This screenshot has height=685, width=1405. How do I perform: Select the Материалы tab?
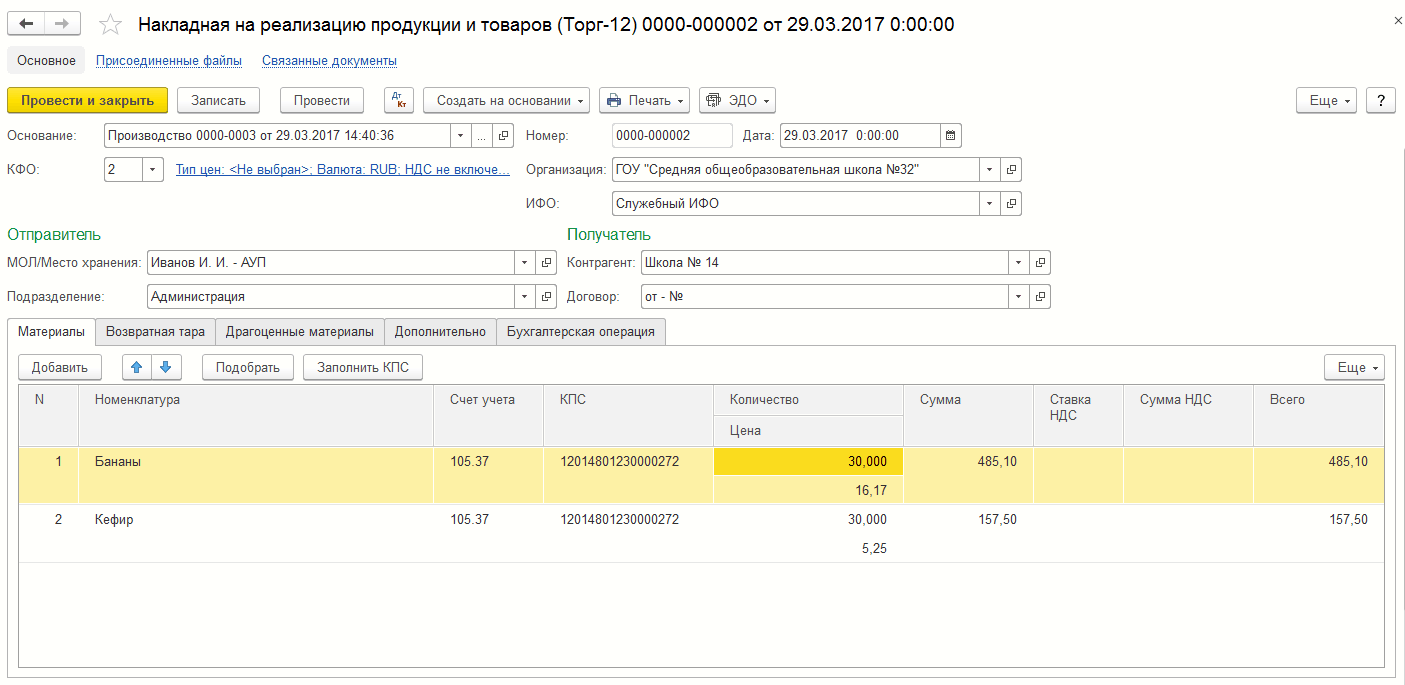pyautogui.click(x=51, y=331)
